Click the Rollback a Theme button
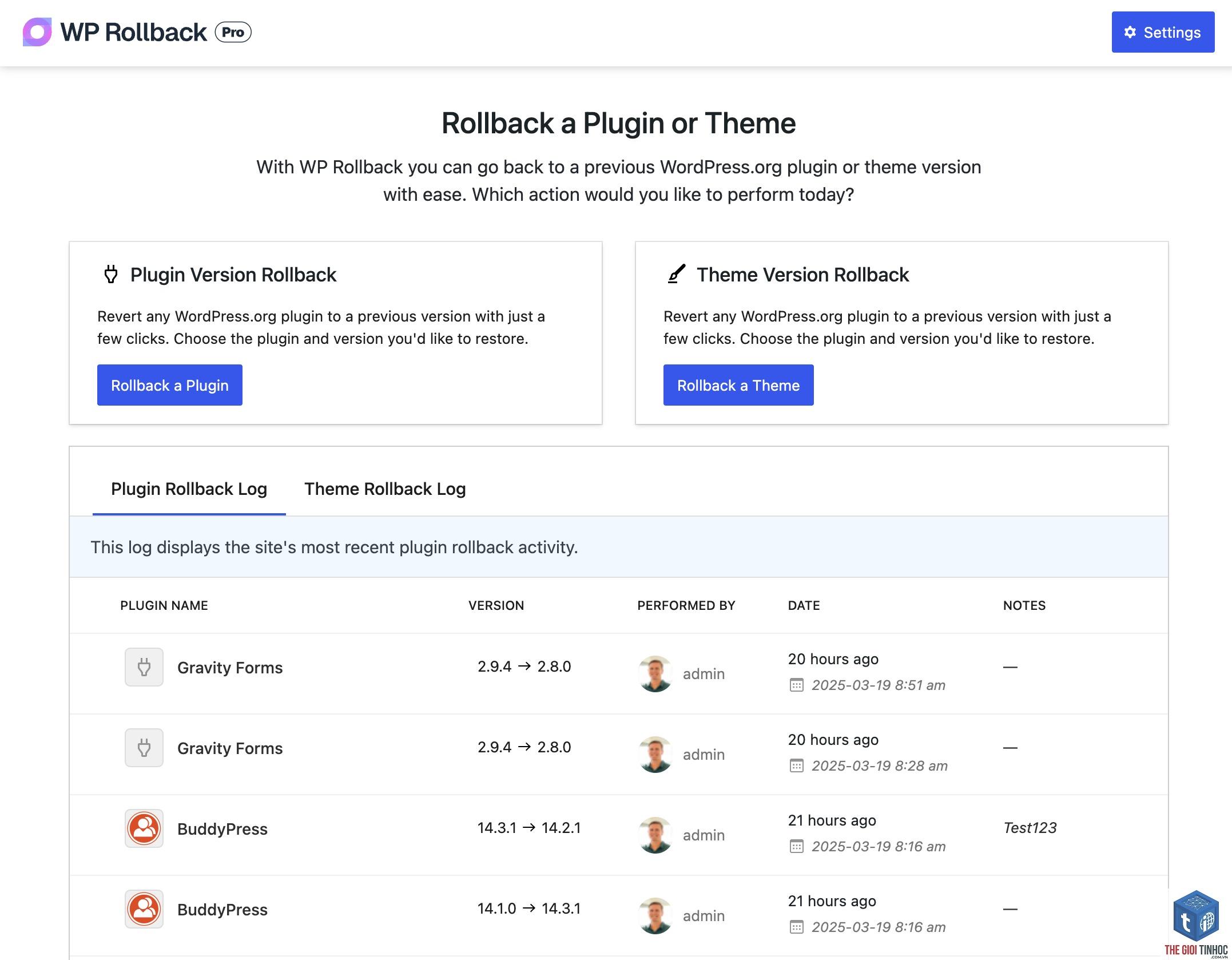Image resolution: width=1232 pixels, height=960 pixels. pyautogui.click(x=738, y=385)
